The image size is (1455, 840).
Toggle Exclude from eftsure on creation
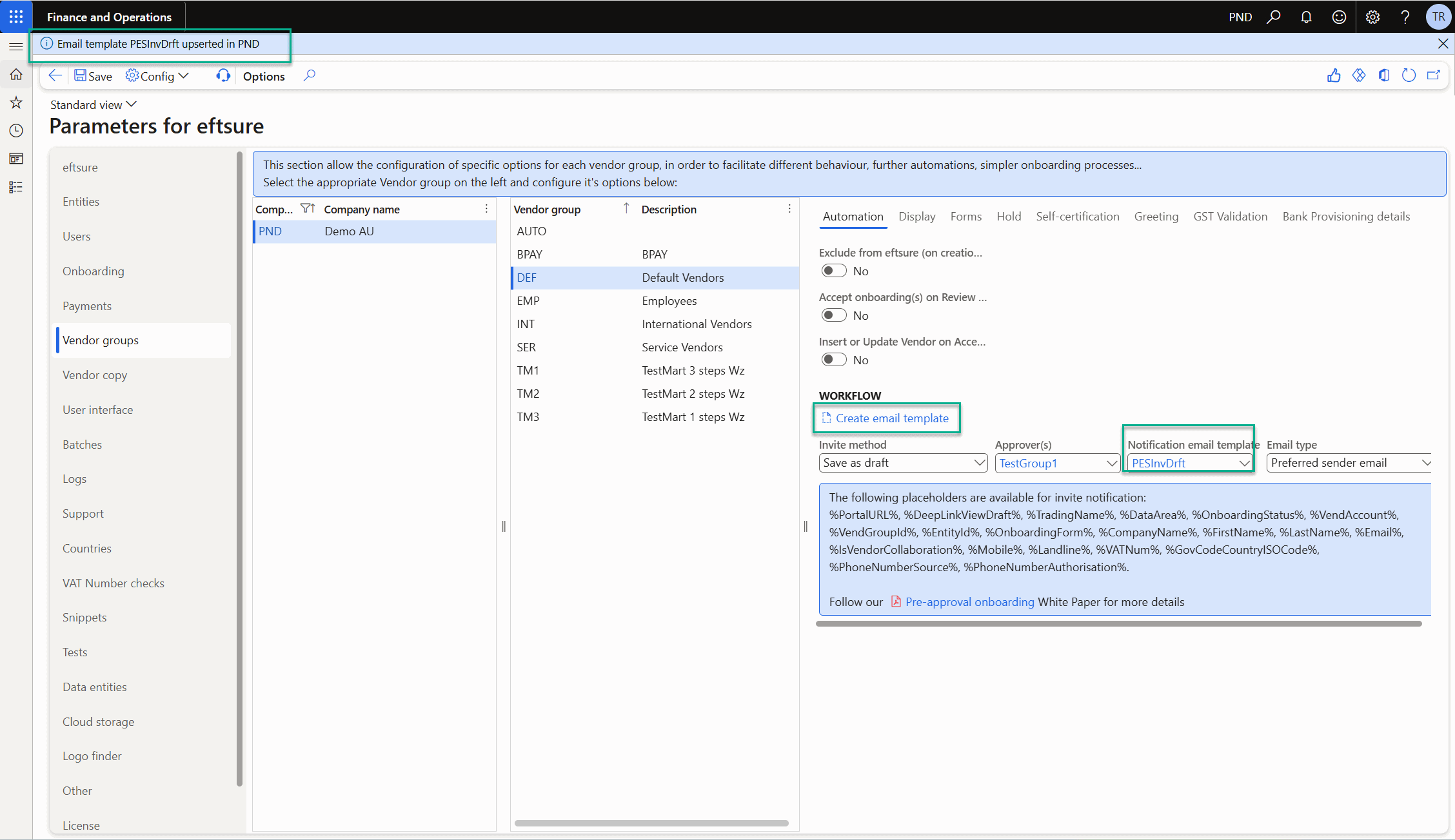(x=834, y=271)
